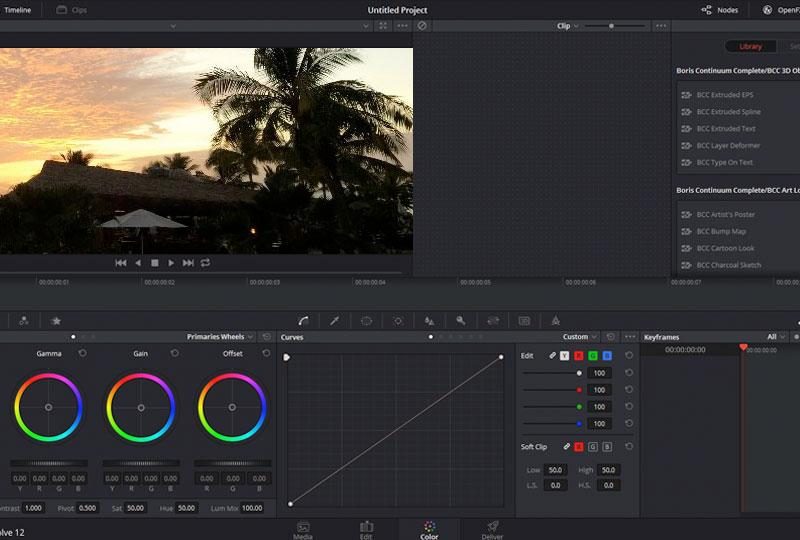Viewport: 800px width, 540px height.
Task: Toggle the green channel in Edit row
Action: 592,356
